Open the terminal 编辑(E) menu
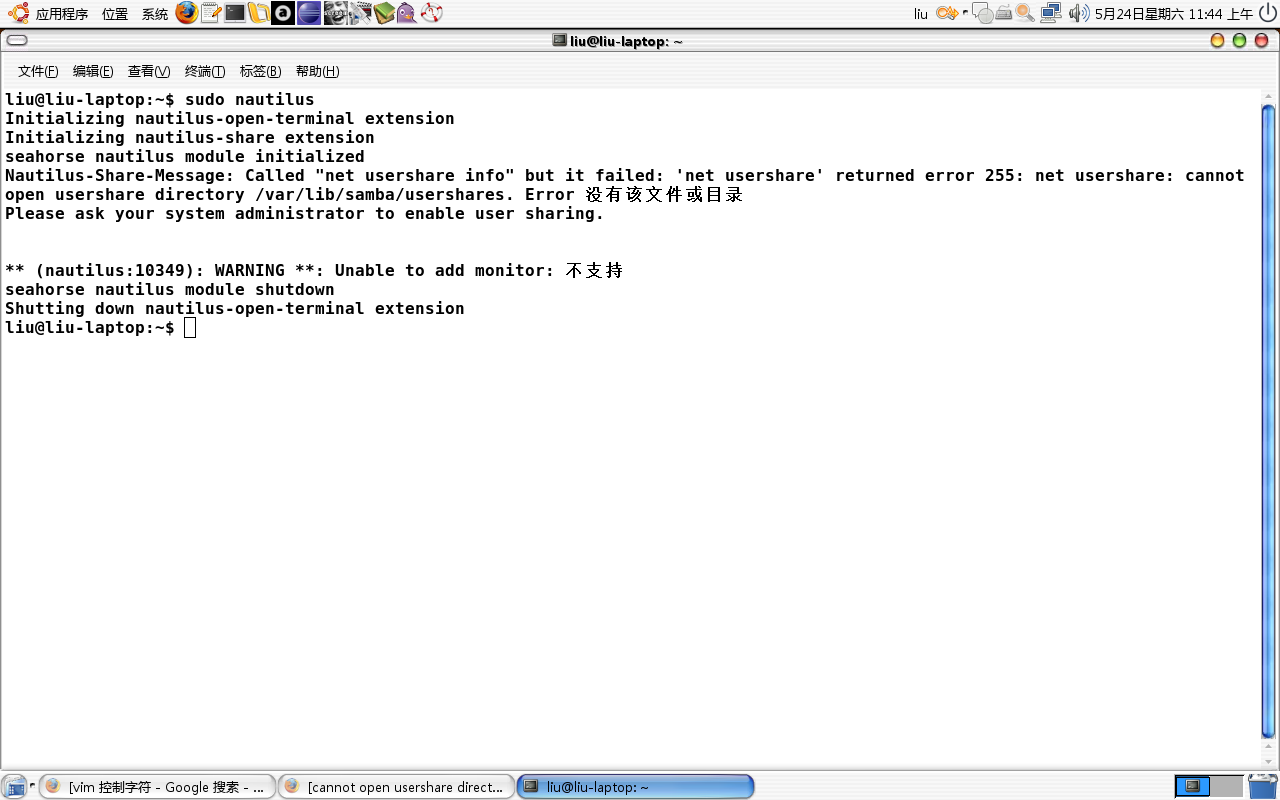The image size is (1280, 800). point(93,71)
